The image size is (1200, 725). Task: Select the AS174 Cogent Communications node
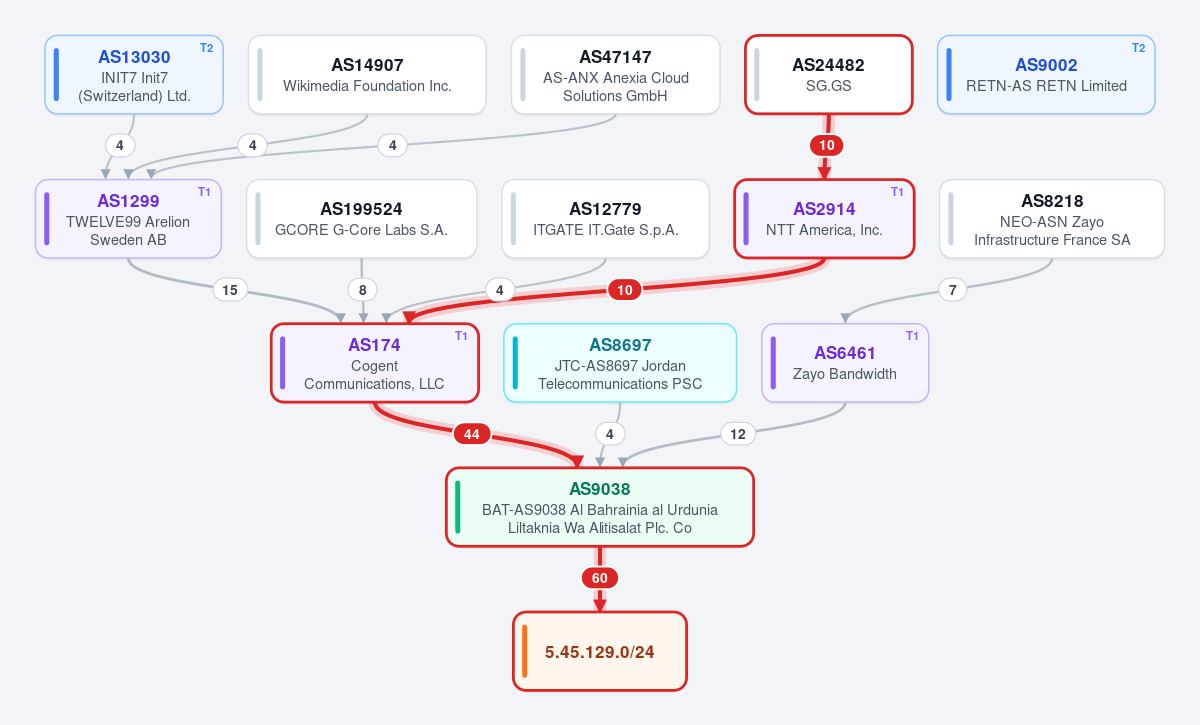pos(375,363)
